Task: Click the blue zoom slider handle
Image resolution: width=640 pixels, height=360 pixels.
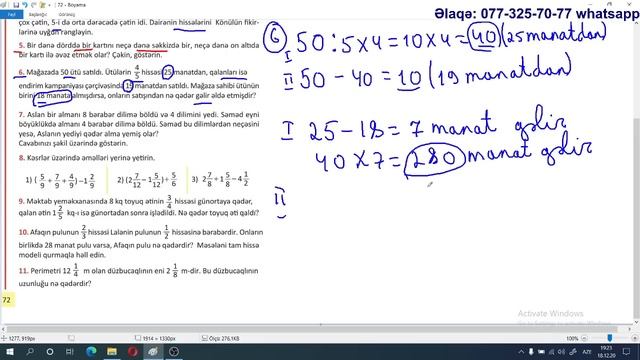Action: click(x=610, y=338)
